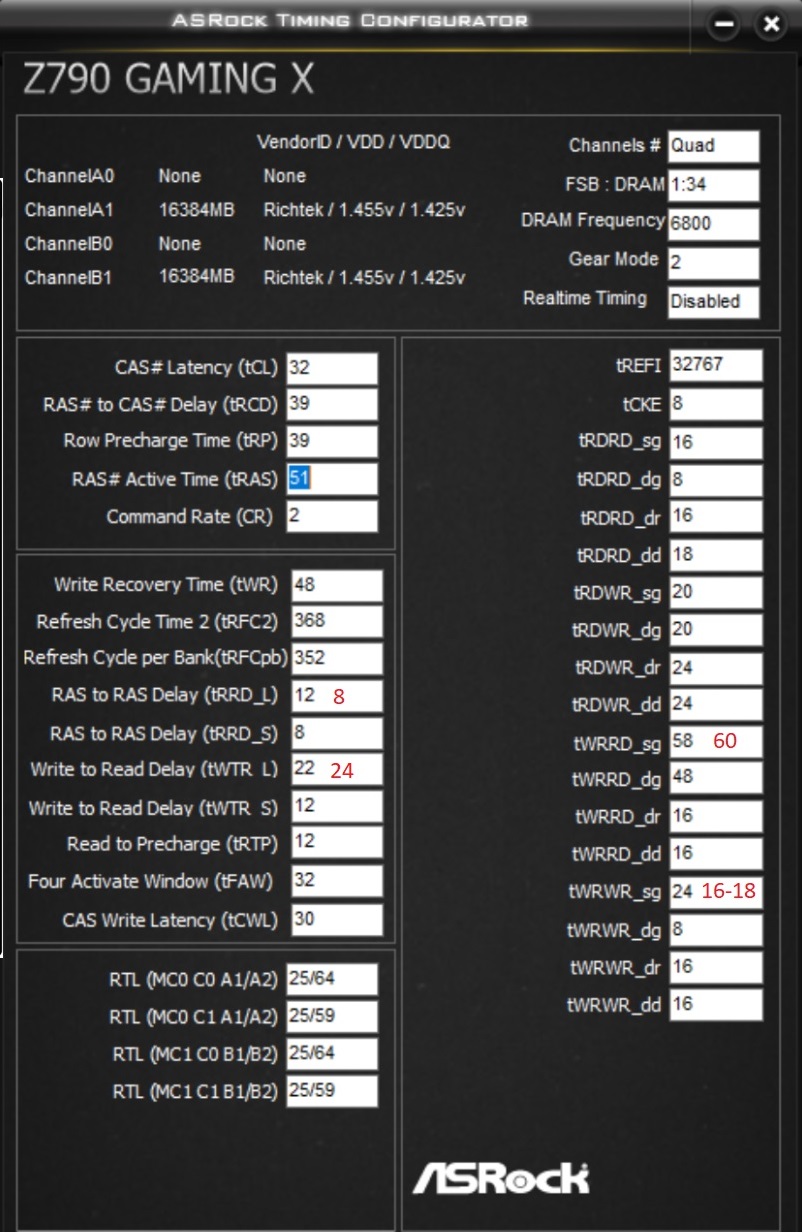Select the tRDWR_dd field
Screen dimensions: 802x1232
click(x=716, y=704)
